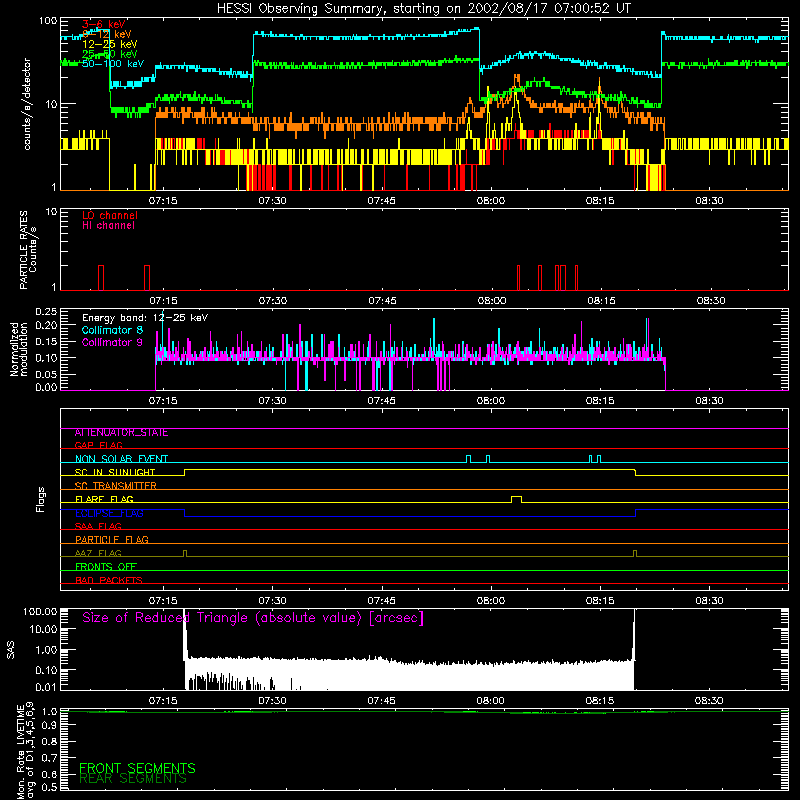Click the 08:00 tick under the counts plot
The height and width of the screenshot is (800, 800).
(491, 201)
